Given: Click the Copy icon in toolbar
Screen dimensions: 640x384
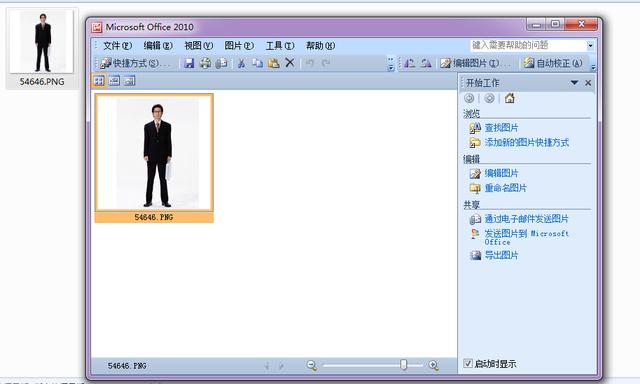Looking at the screenshot, I should tap(257, 63).
